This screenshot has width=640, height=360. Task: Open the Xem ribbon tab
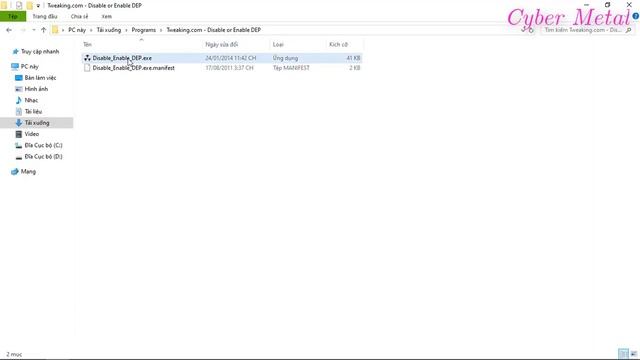tap(107, 16)
